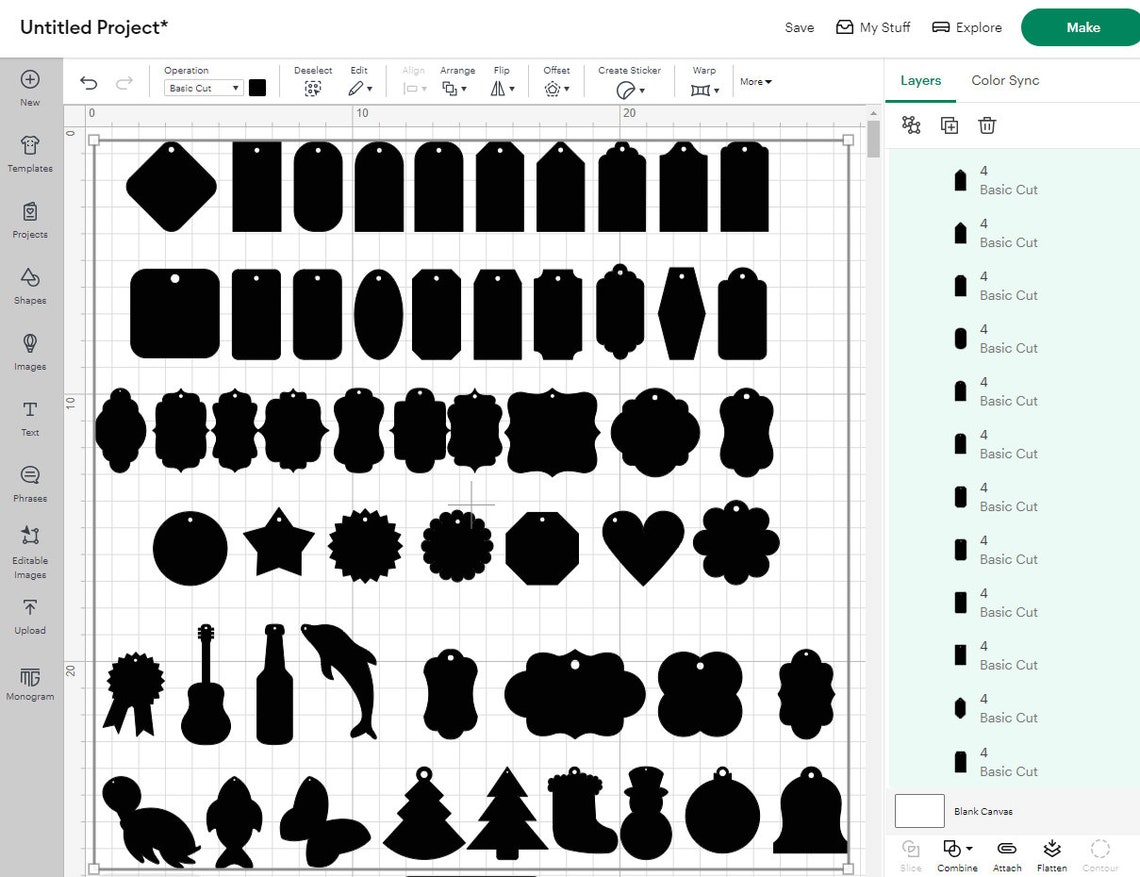1140x877 pixels.
Task: Expand the More dropdown in the toolbar
Action: [755, 82]
